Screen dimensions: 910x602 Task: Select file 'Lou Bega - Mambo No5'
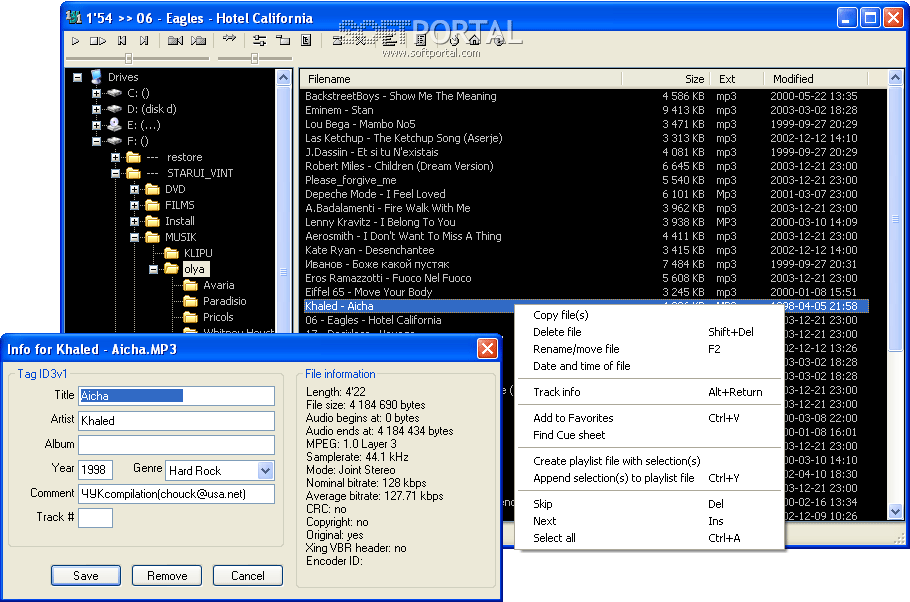(x=360, y=124)
